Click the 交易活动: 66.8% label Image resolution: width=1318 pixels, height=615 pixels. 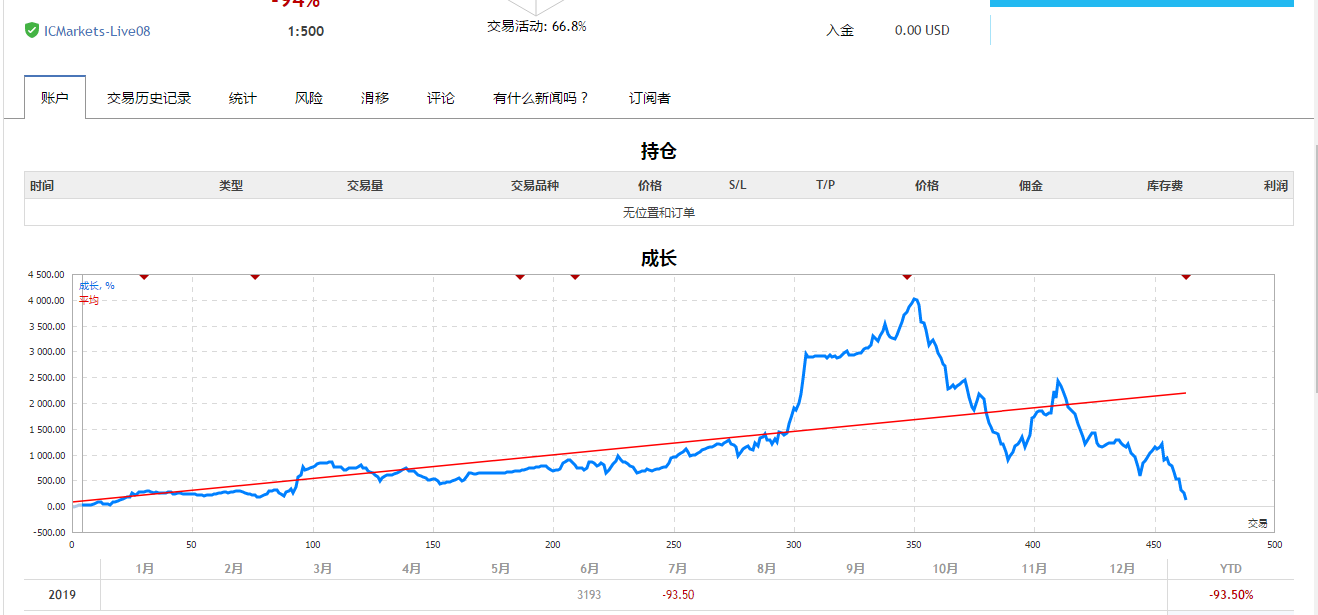pyautogui.click(x=537, y=26)
